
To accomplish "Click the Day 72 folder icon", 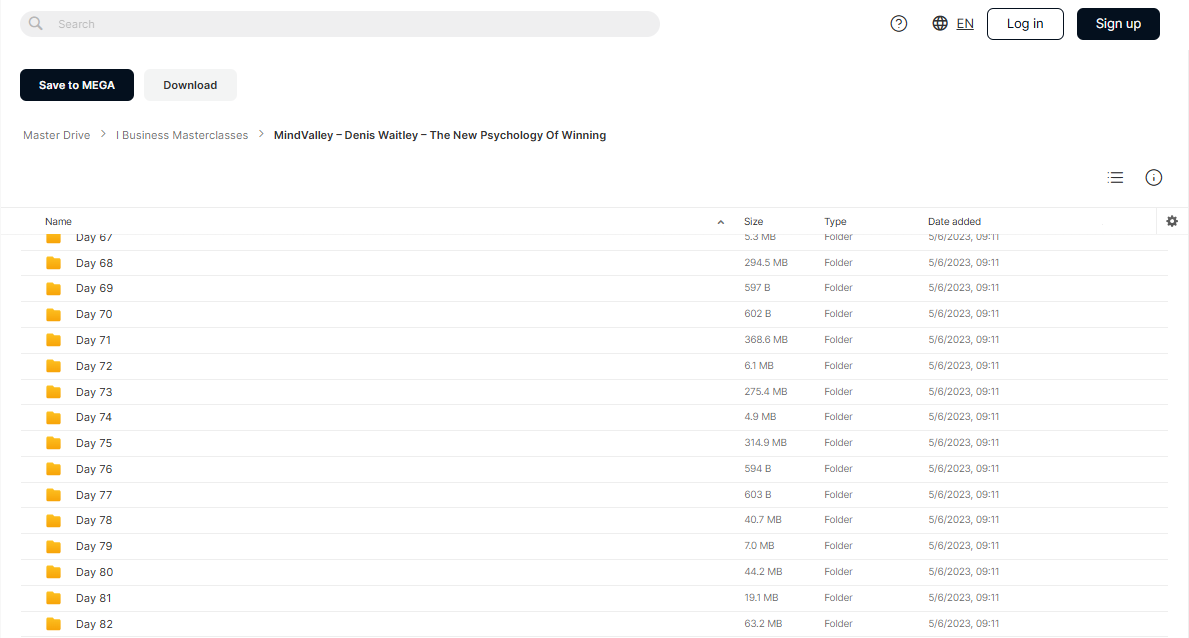I will point(53,366).
